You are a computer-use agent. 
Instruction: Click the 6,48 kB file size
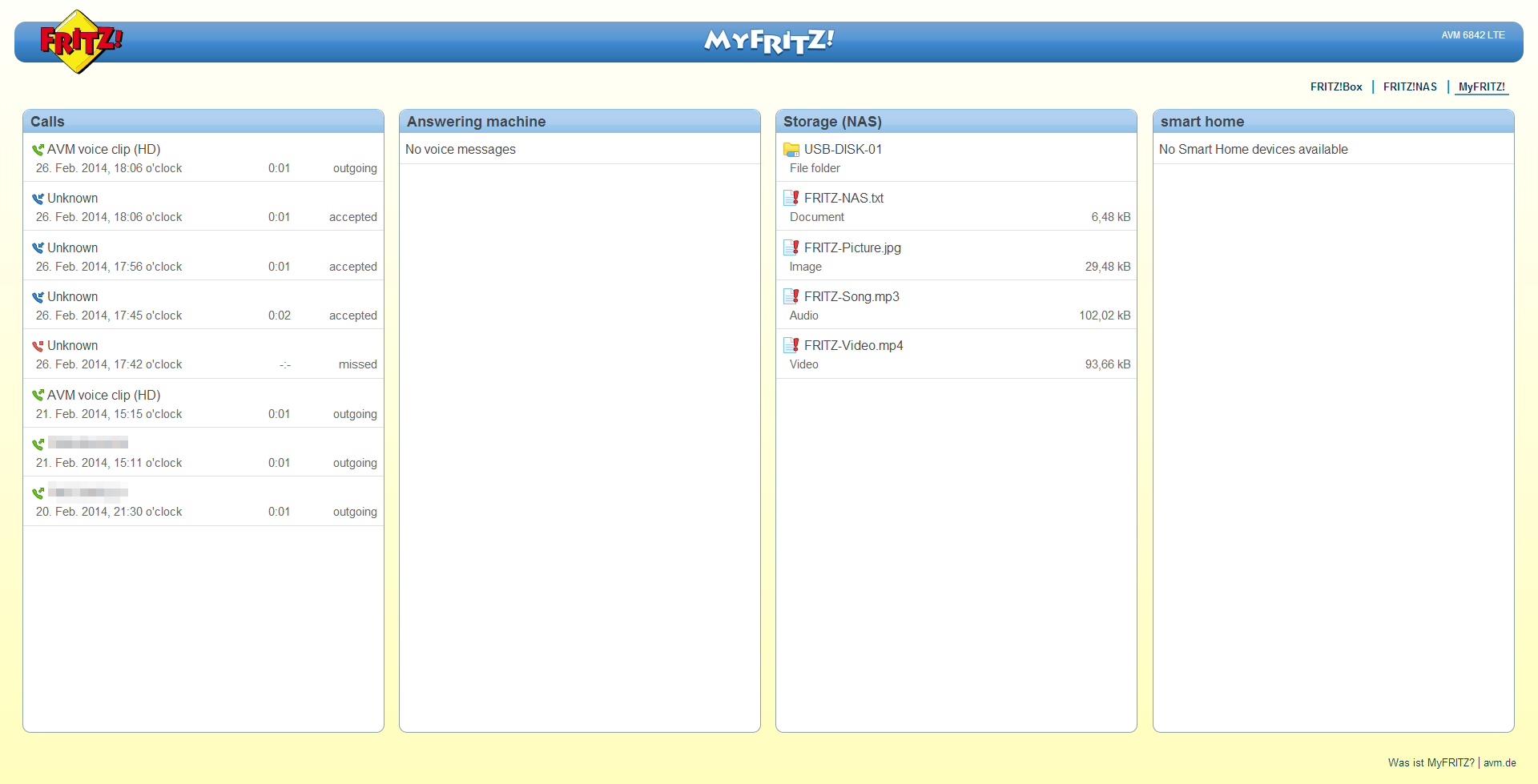1110,217
